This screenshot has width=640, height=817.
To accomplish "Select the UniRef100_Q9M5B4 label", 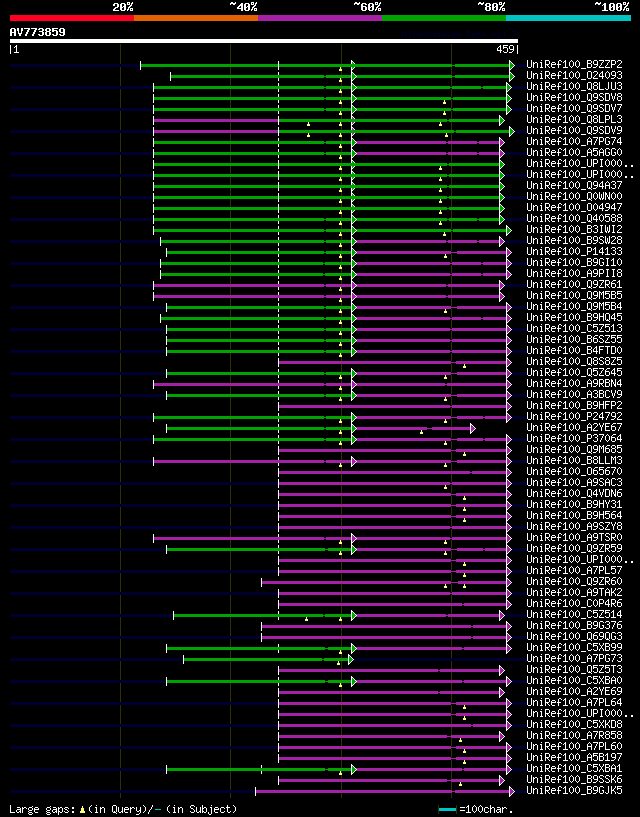I will (574, 306).
